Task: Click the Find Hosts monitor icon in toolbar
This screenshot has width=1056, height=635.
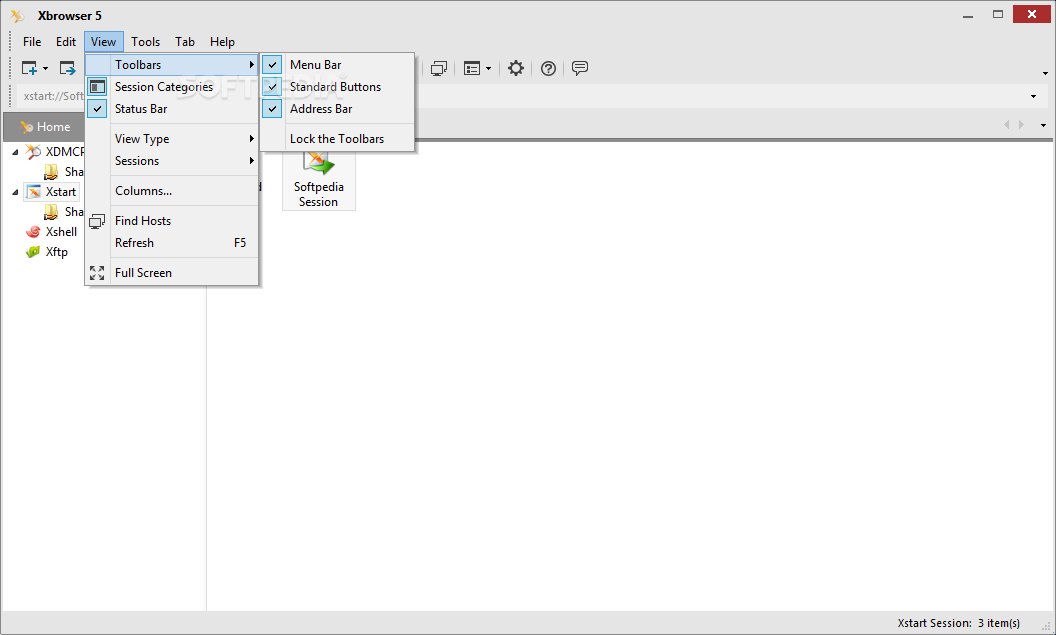Action: click(x=439, y=68)
